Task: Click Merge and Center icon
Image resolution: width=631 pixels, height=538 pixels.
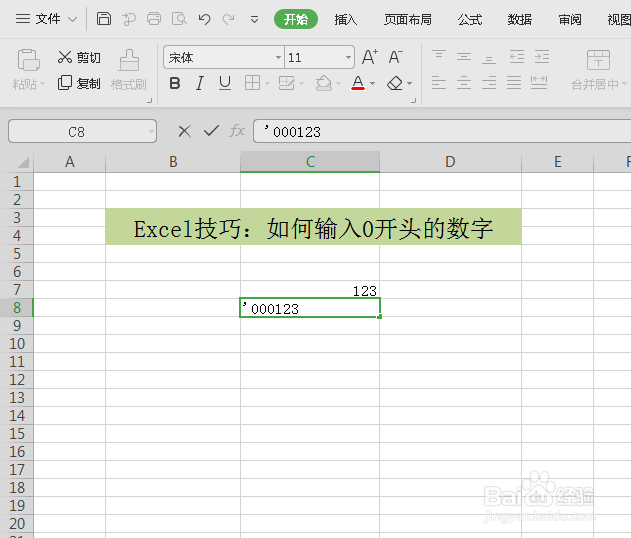Action: tap(598, 60)
